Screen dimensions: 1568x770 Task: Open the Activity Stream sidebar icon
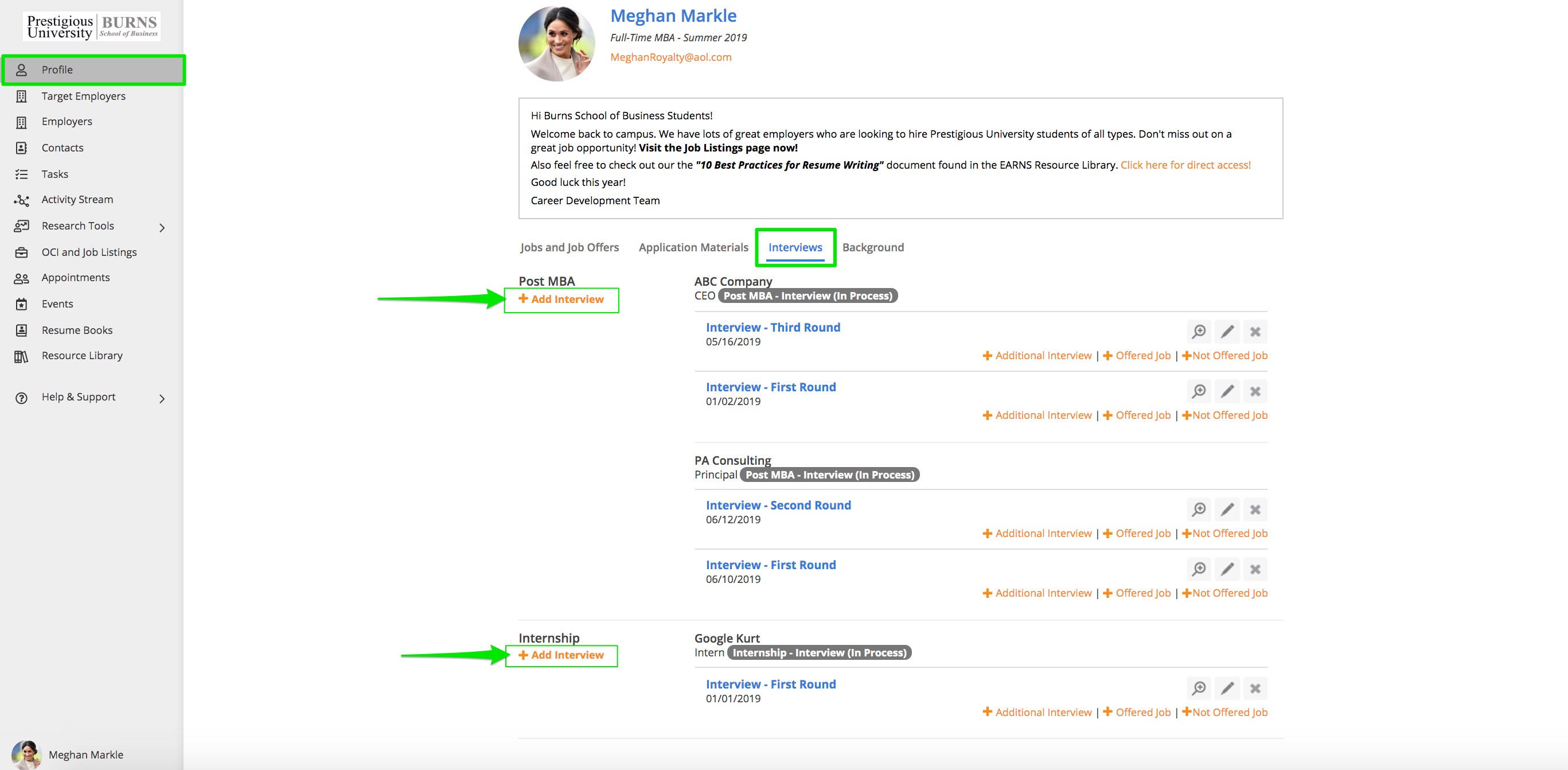(x=21, y=200)
